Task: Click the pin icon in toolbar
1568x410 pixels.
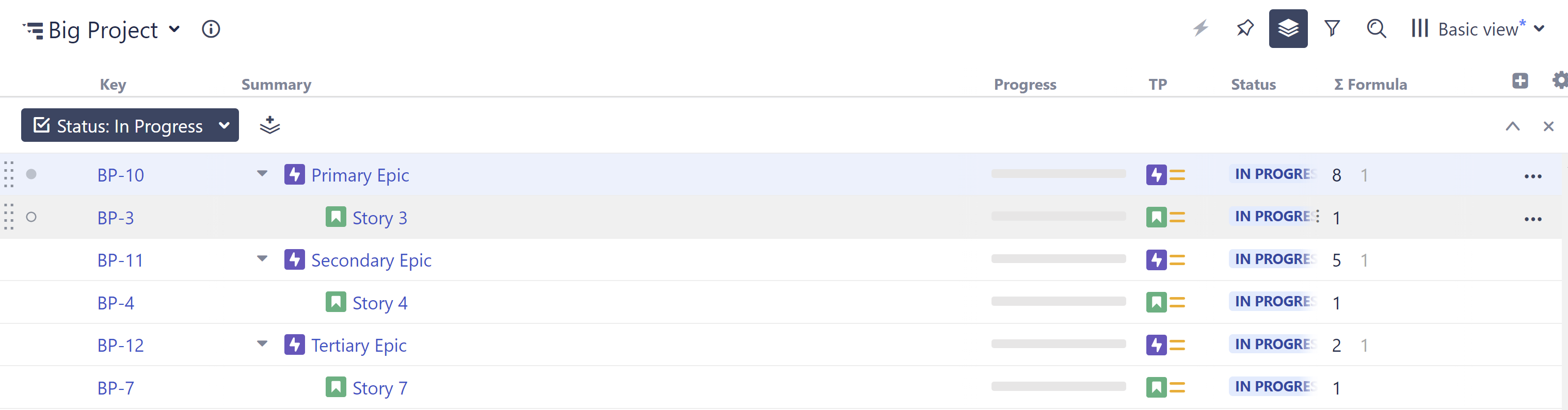Action: click(1245, 28)
